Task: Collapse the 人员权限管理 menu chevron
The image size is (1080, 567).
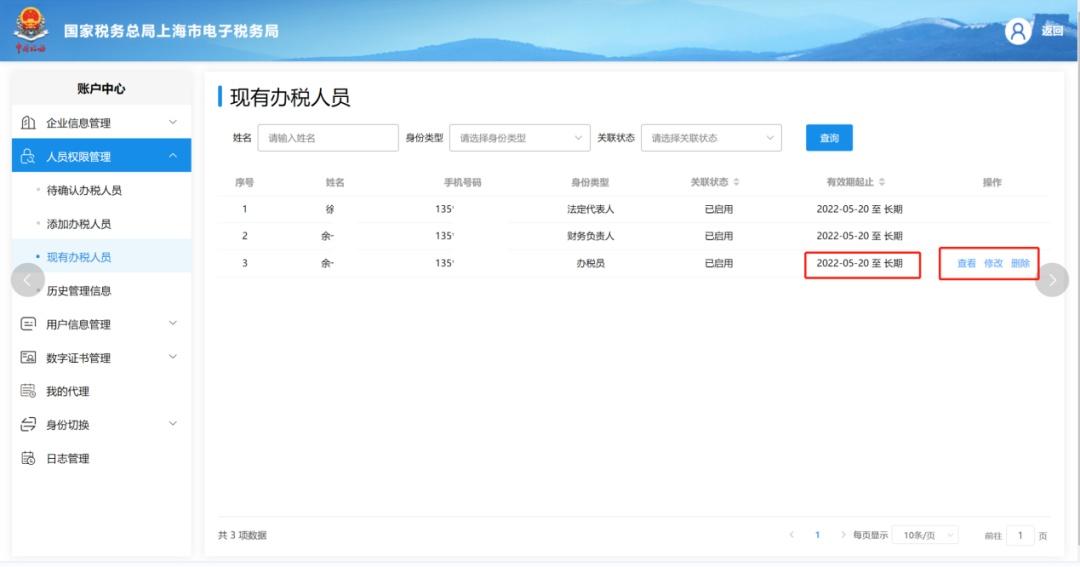Action: [173, 156]
